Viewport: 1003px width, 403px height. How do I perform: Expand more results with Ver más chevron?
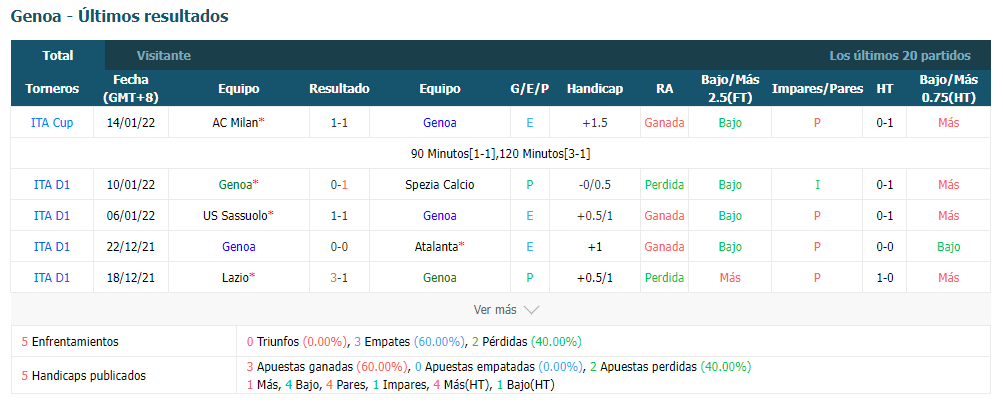point(507,310)
